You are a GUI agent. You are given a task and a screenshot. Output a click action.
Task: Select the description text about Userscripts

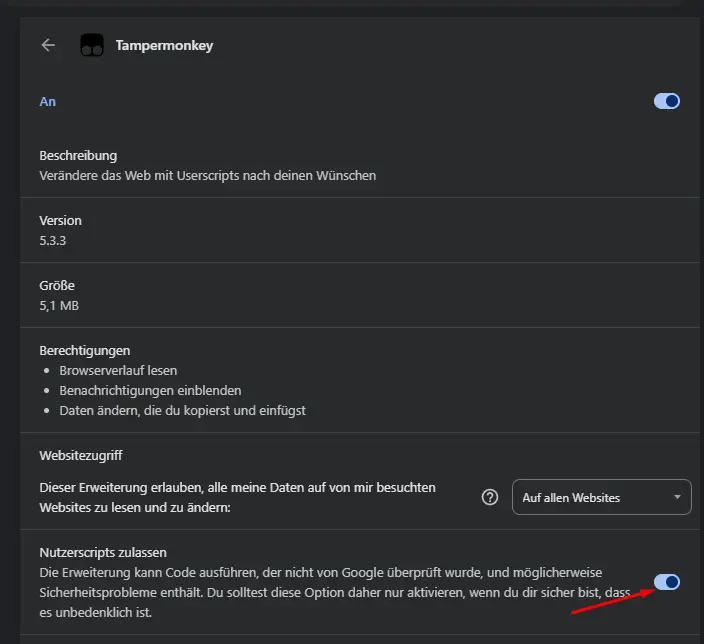(207, 176)
